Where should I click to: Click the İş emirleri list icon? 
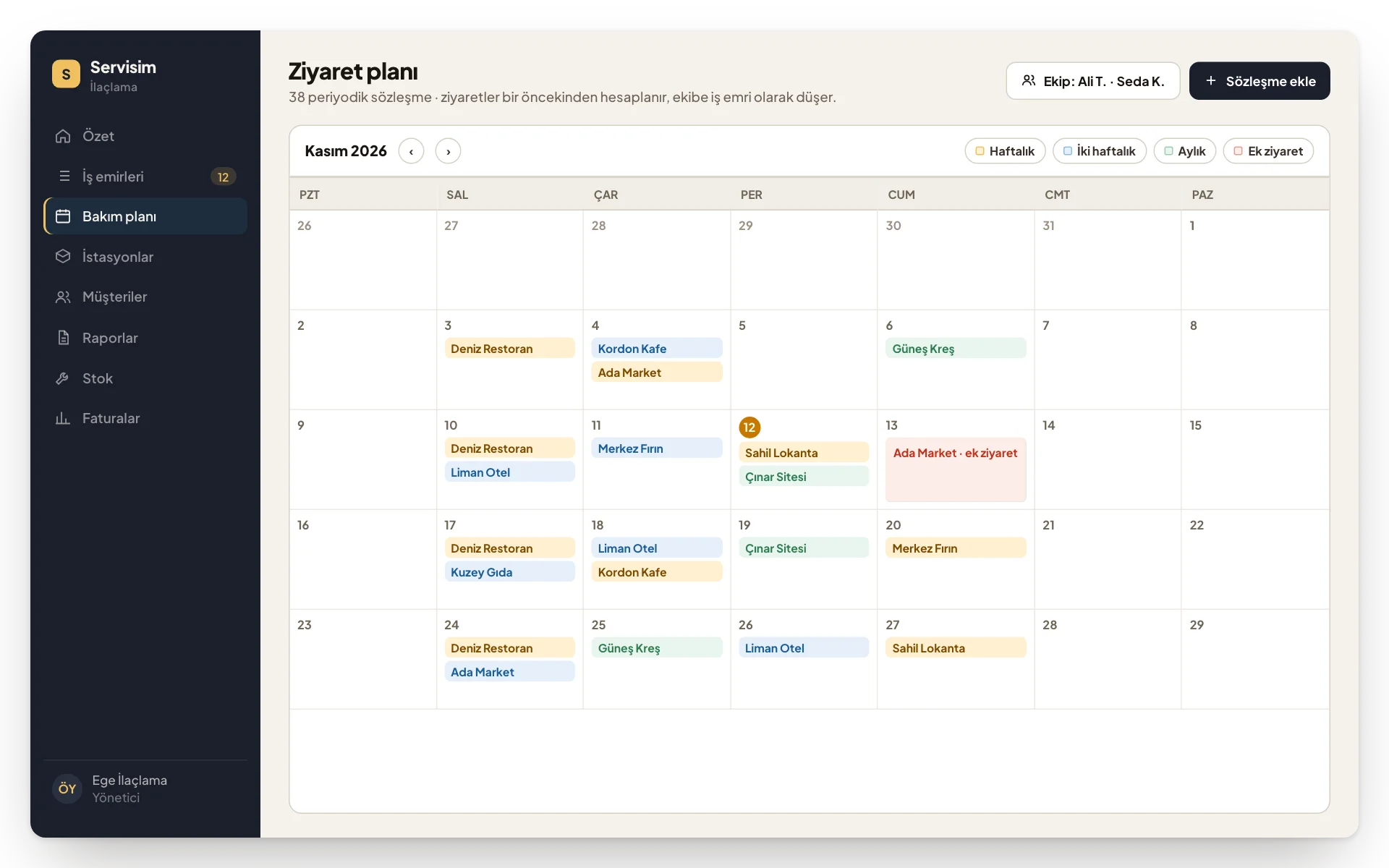[x=64, y=176]
